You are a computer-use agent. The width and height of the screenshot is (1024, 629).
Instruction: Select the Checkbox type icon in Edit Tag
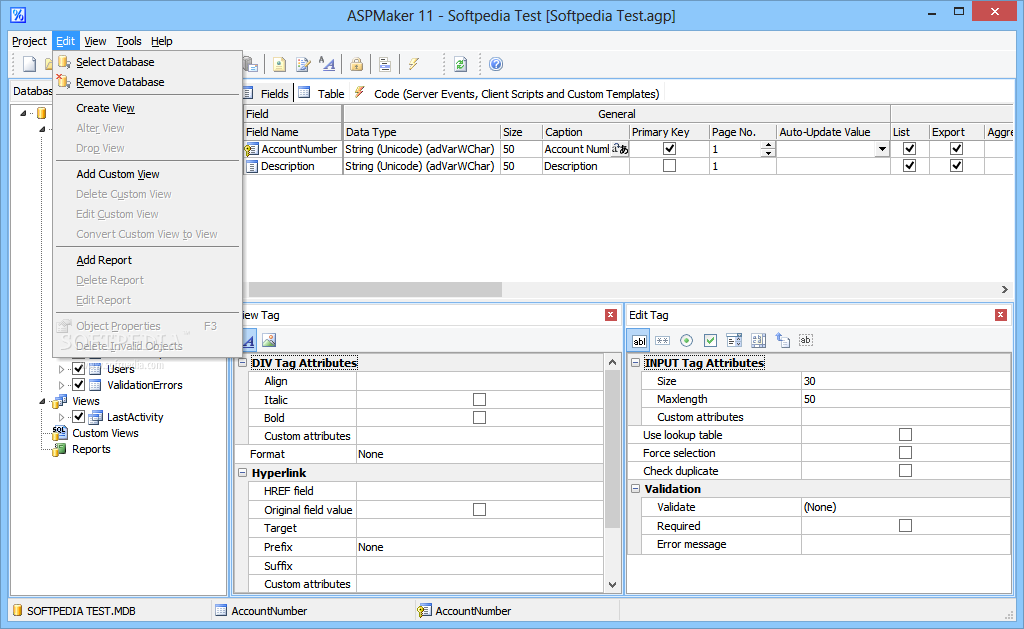pos(711,340)
